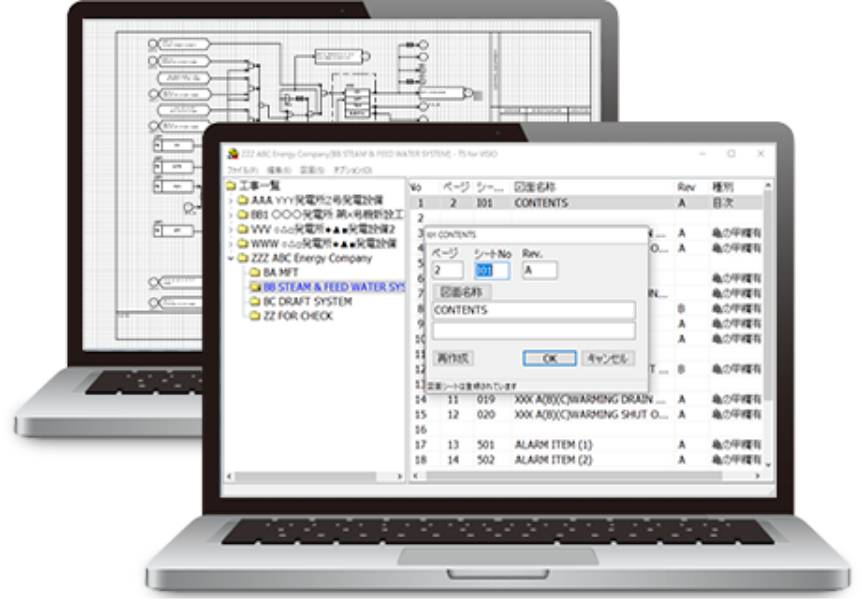The width and height of the screenshot is (861, 599).
Task: Click the ZZ FOR CHECK folder icon
Action: 254,316
